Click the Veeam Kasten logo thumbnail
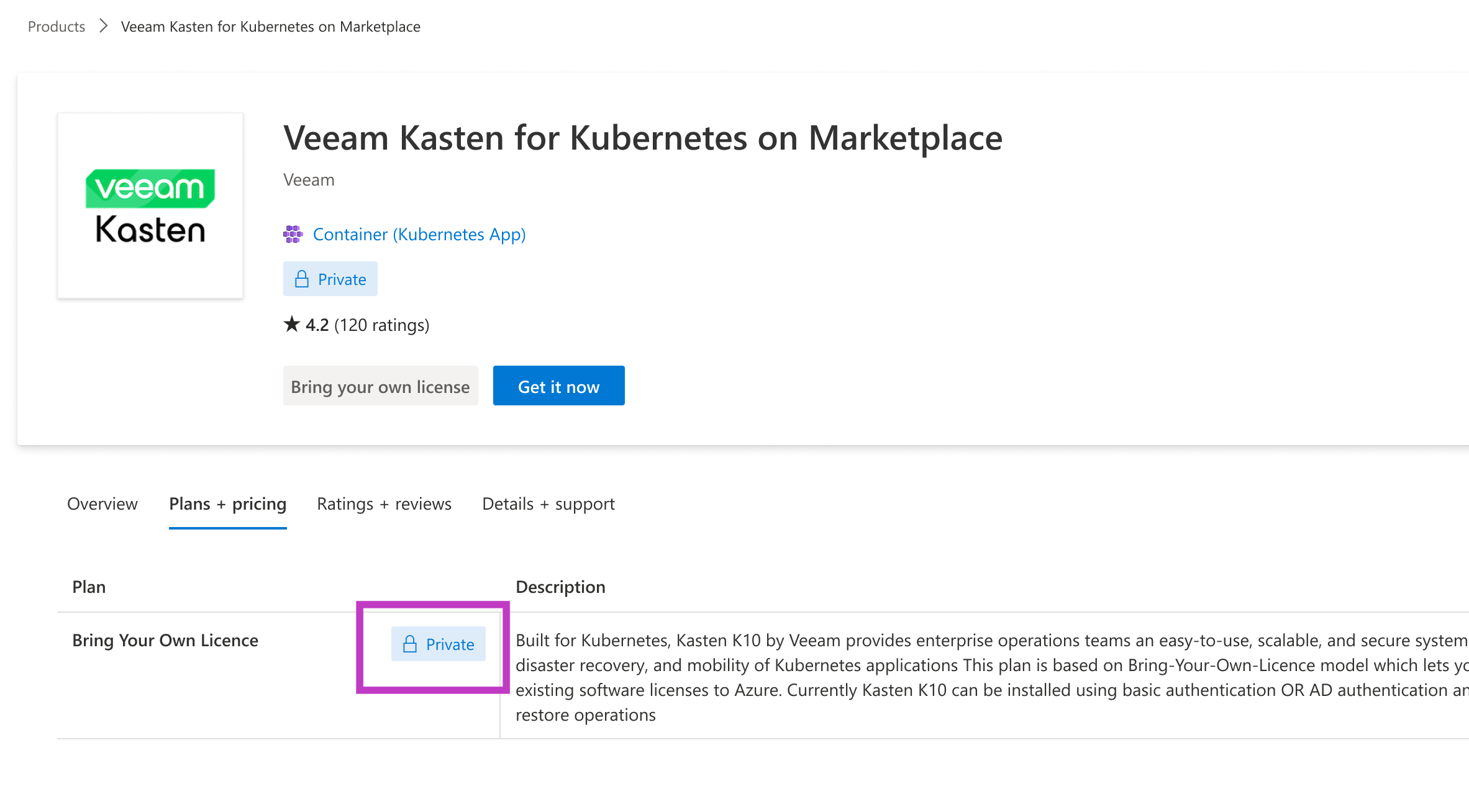 tap(150, 205)
